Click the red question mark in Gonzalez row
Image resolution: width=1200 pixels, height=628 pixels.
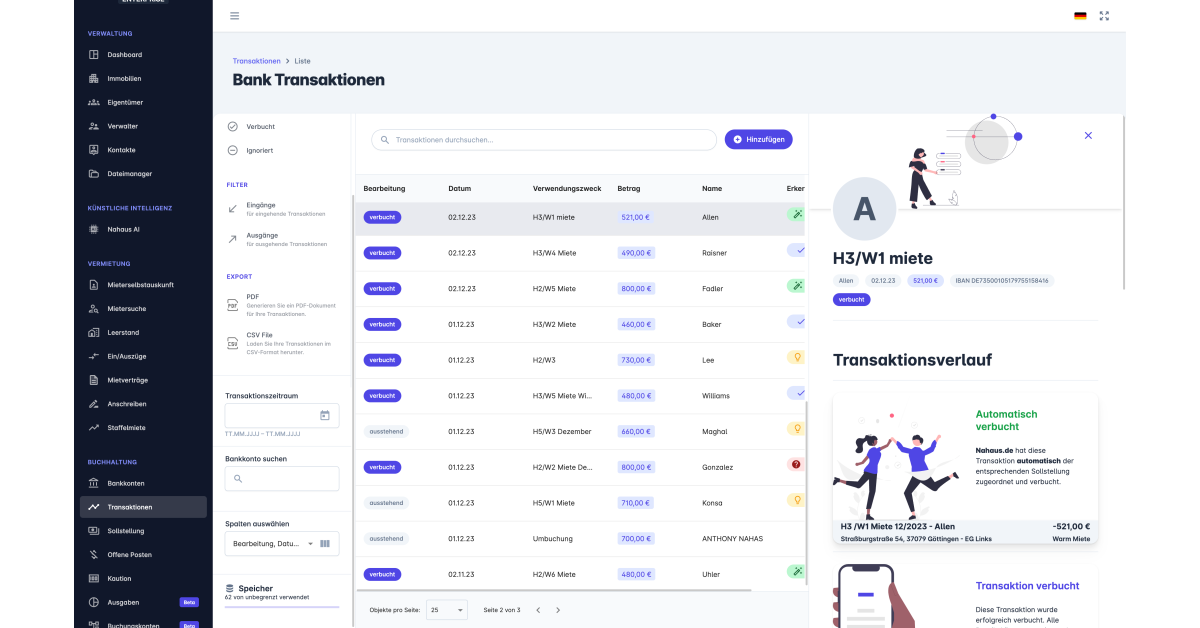pos(797,464)
